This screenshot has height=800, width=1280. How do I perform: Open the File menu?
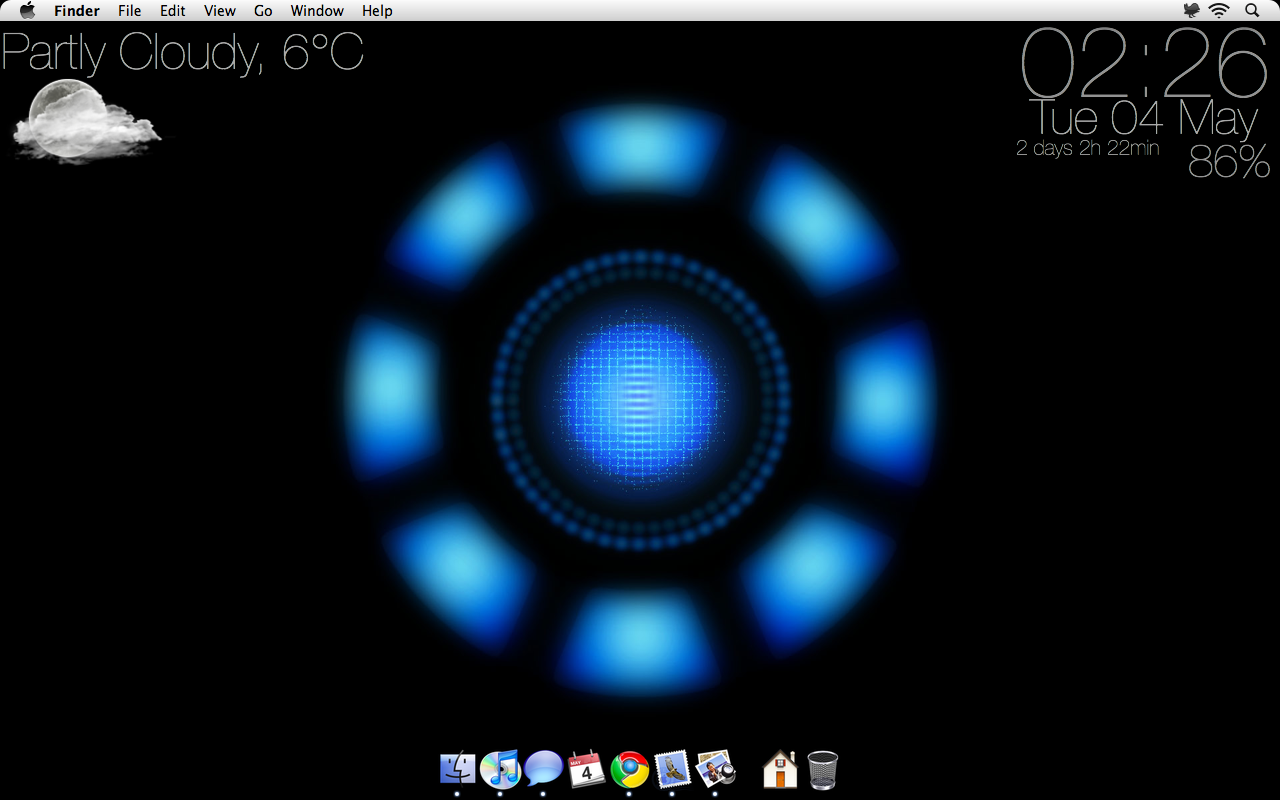click(129, 11)
